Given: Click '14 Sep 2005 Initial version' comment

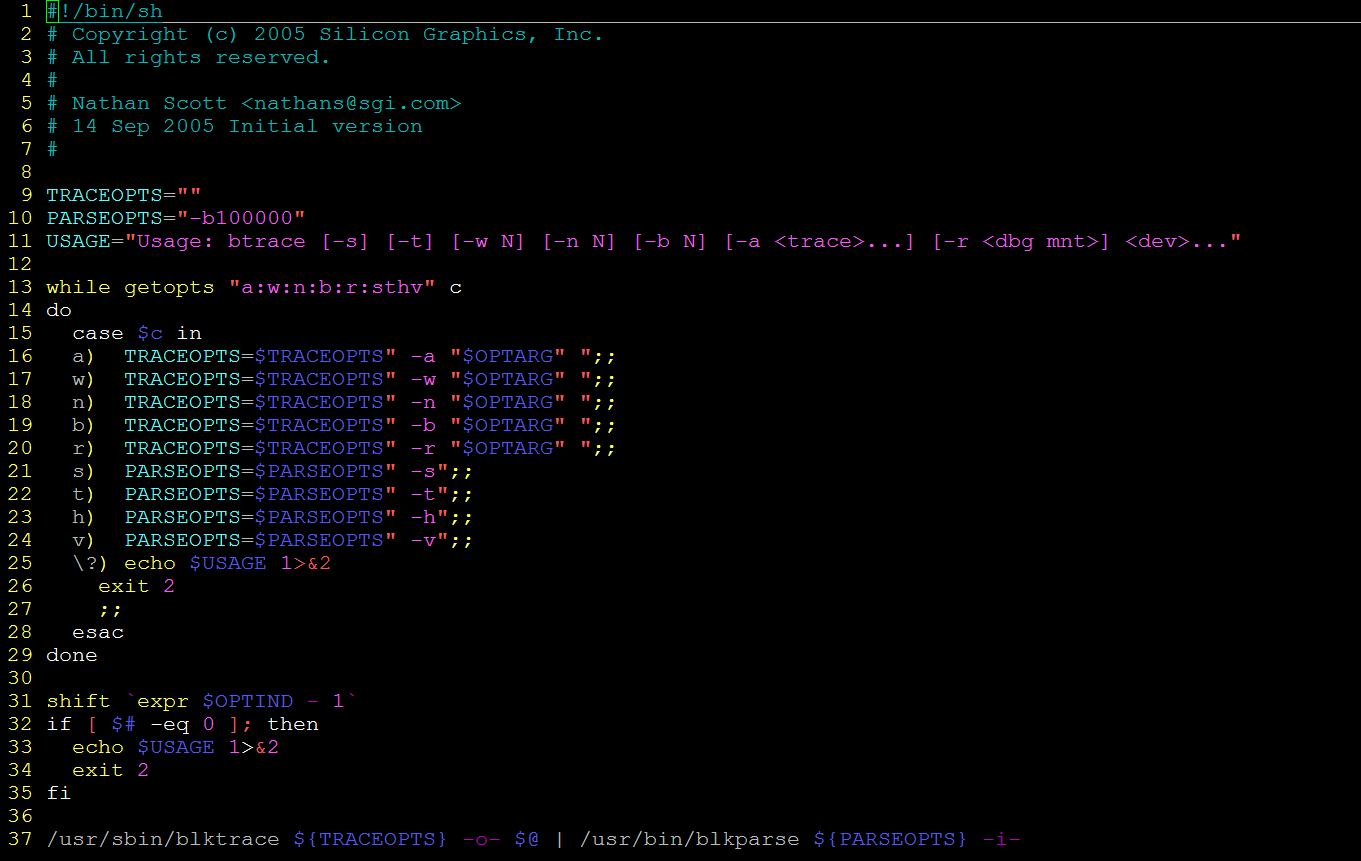Looking at the screenshot, I should pyautogui.click(x=247, y=127).
